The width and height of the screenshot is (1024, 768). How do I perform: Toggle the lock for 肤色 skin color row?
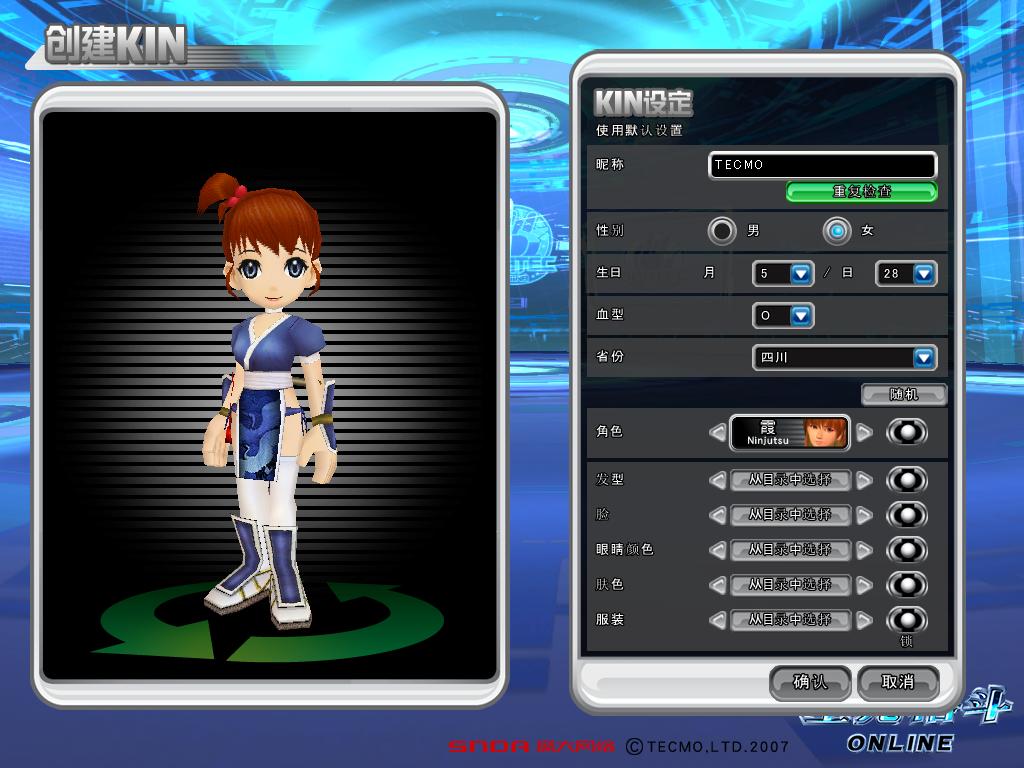pyautogui.click(x=906, y=585)
